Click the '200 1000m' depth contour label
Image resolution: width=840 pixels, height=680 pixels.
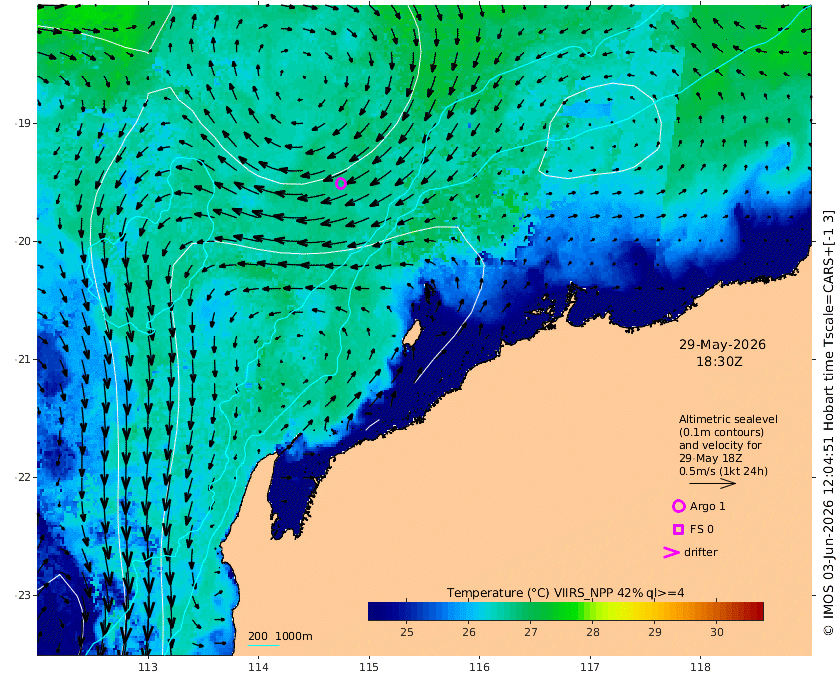[x=280, y=636]
